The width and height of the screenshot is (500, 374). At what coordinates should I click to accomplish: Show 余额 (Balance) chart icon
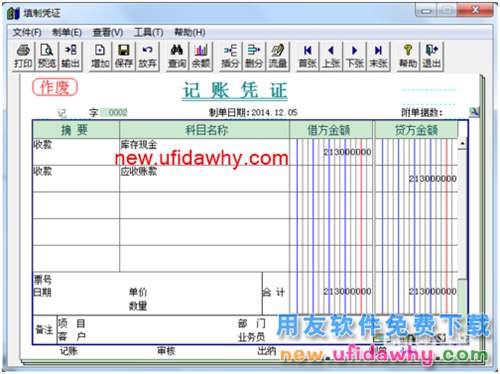201,56
